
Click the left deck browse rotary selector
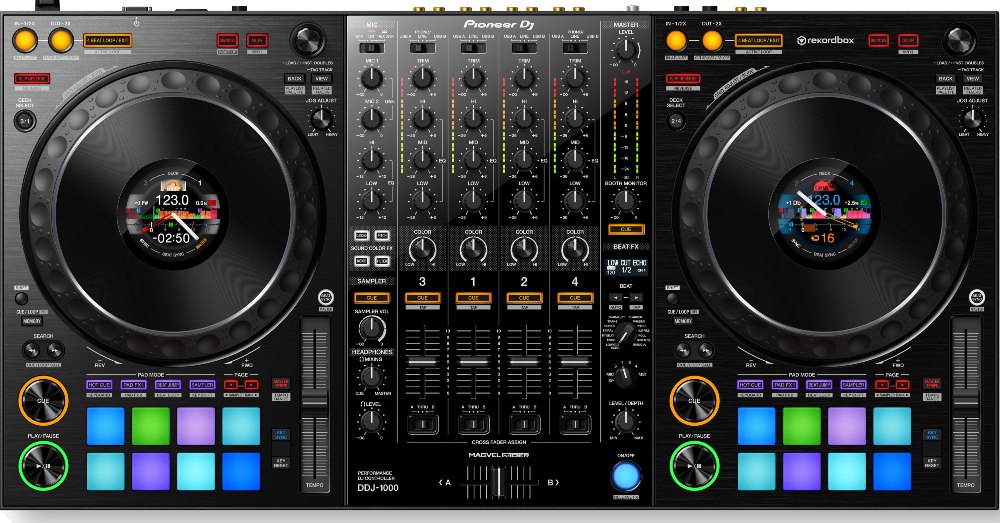pyautogui.click(x=308, y=40)
